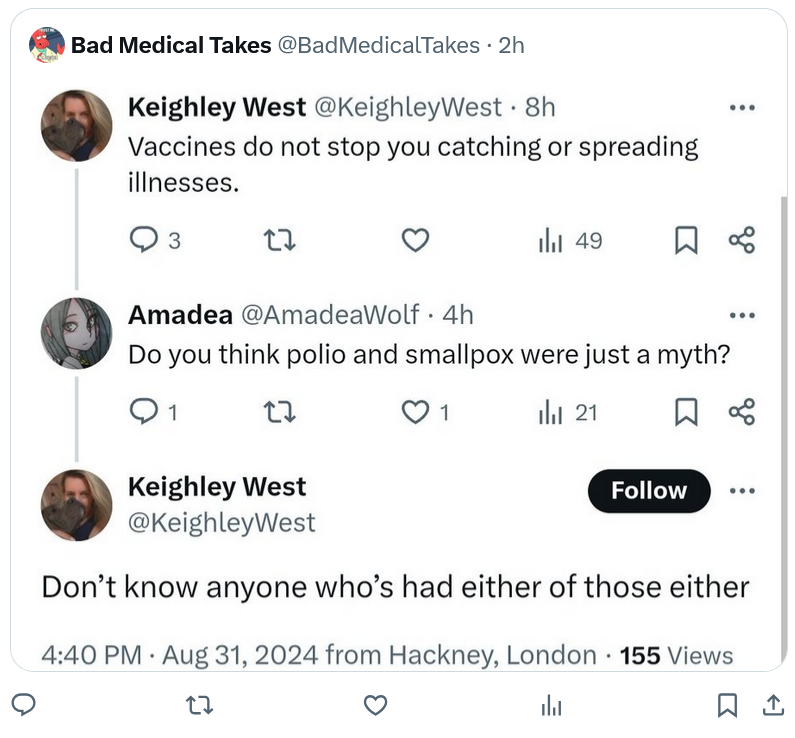Like Keighley West's vaccines tweet
This screenshot has width=795, height=738.
415,240
